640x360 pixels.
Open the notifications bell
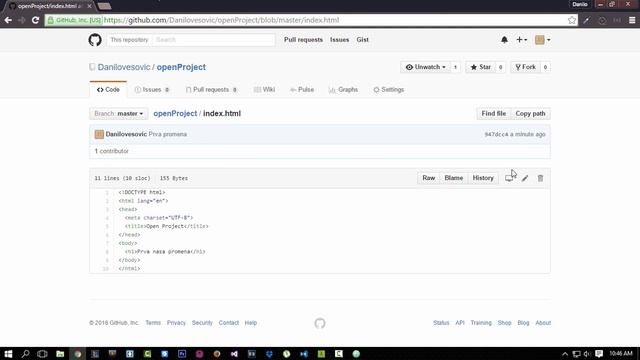504,40
